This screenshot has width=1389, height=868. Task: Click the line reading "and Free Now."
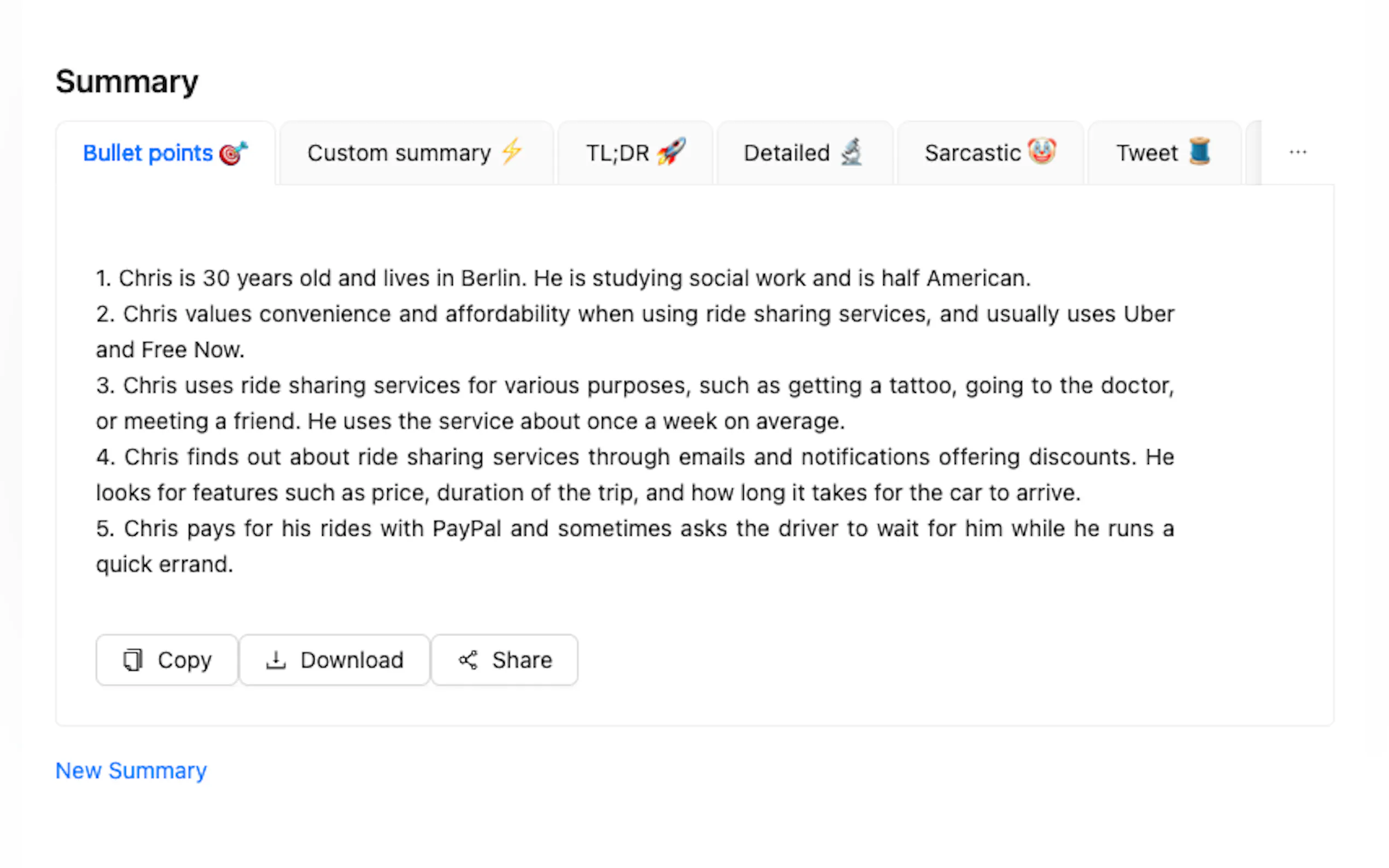click(x=170, y=350)
